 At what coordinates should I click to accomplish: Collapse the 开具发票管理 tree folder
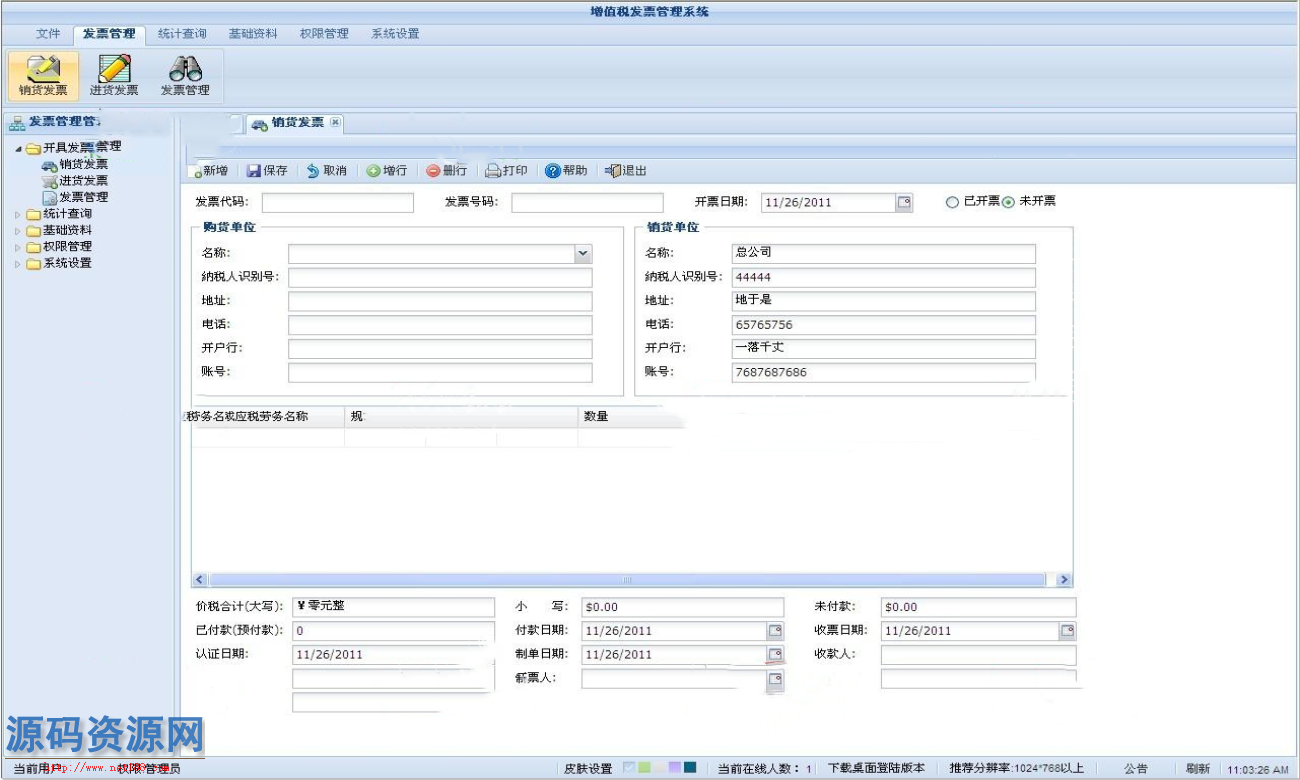pos(19,149)
